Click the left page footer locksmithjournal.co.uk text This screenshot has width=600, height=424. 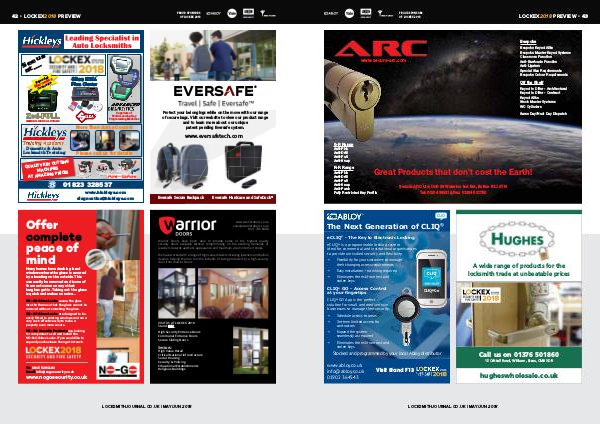[x=147, y=406]
